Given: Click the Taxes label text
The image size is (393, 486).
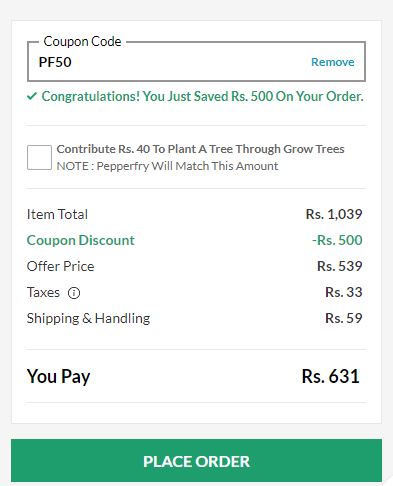Looking at the screenshot, I should point(43,292).
